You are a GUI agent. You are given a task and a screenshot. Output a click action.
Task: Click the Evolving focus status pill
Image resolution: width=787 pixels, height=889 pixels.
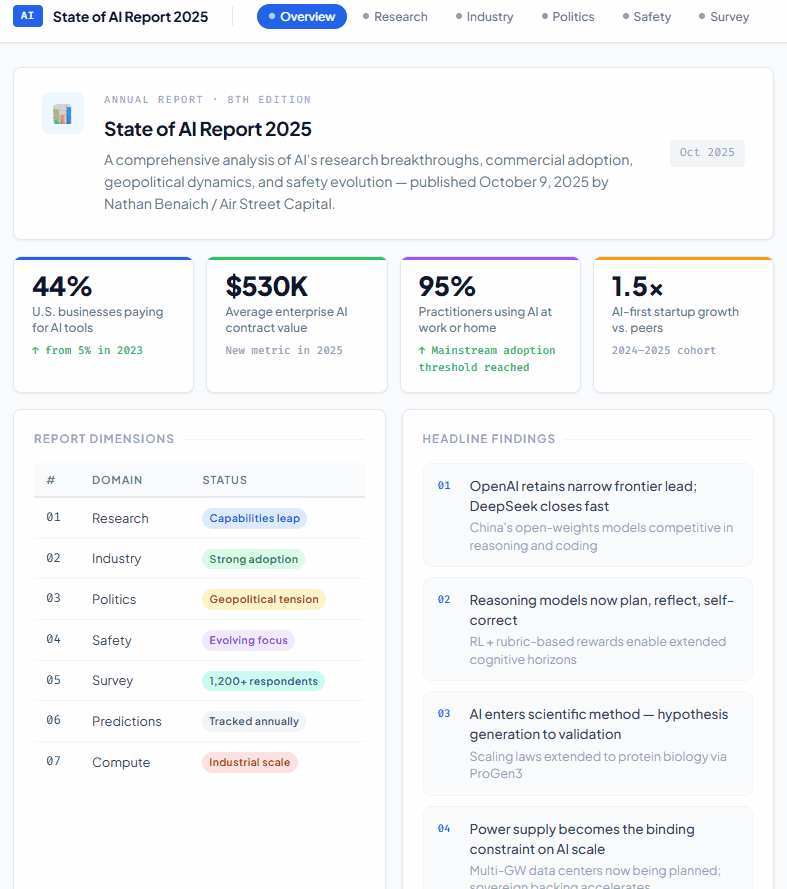[x=248, y=640]
